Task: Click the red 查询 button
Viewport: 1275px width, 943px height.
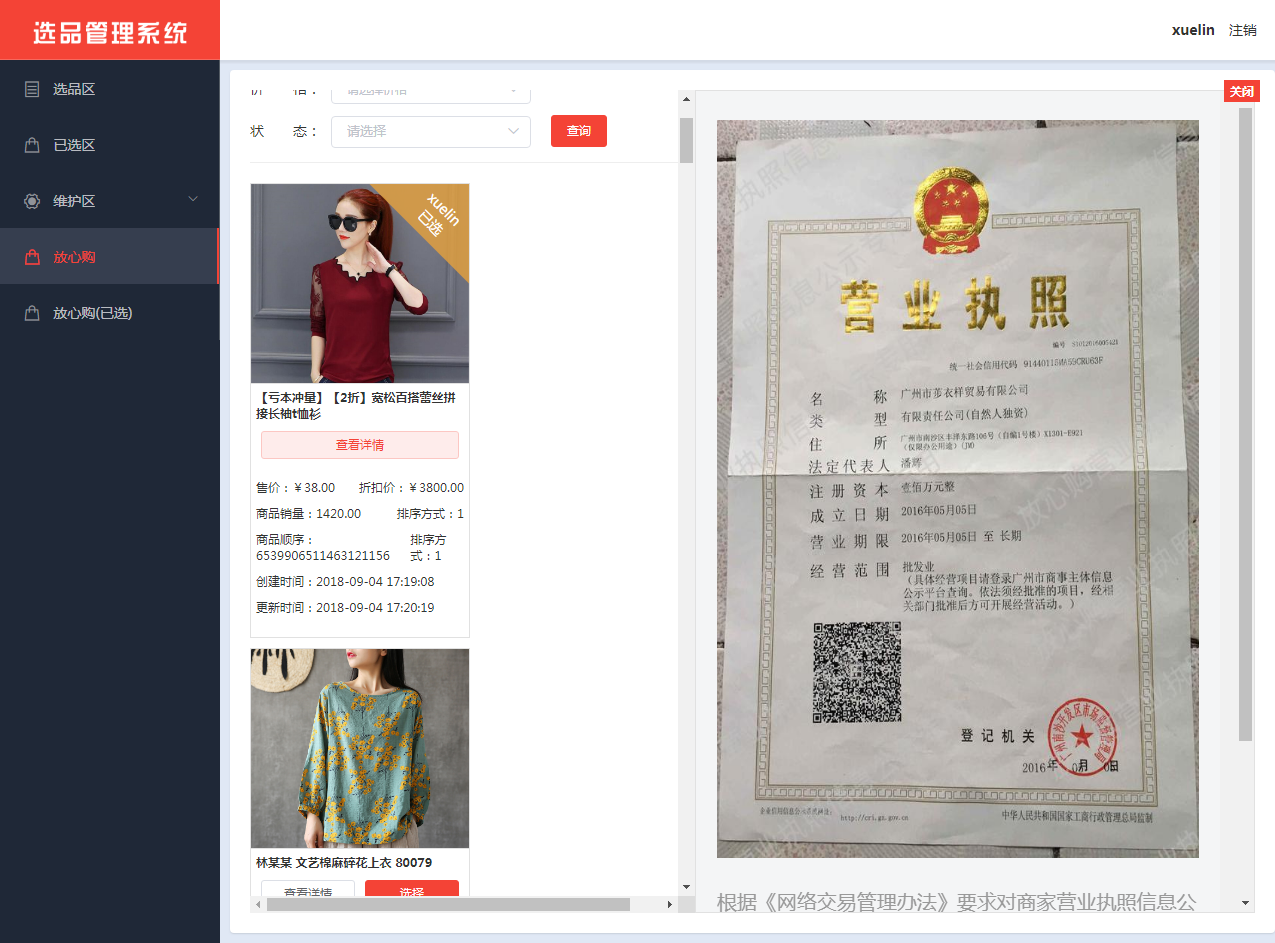Action: 579,131
